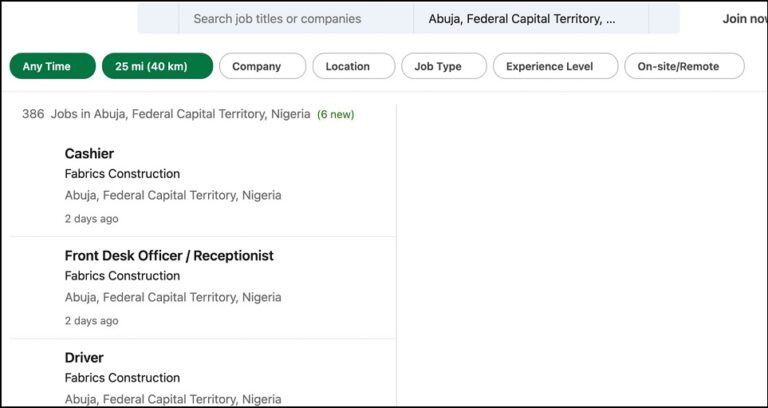Click the Cashier job's Abuja location text
Image resolution: width=768 pixels, height=408 pixels.
pos(173,195)
